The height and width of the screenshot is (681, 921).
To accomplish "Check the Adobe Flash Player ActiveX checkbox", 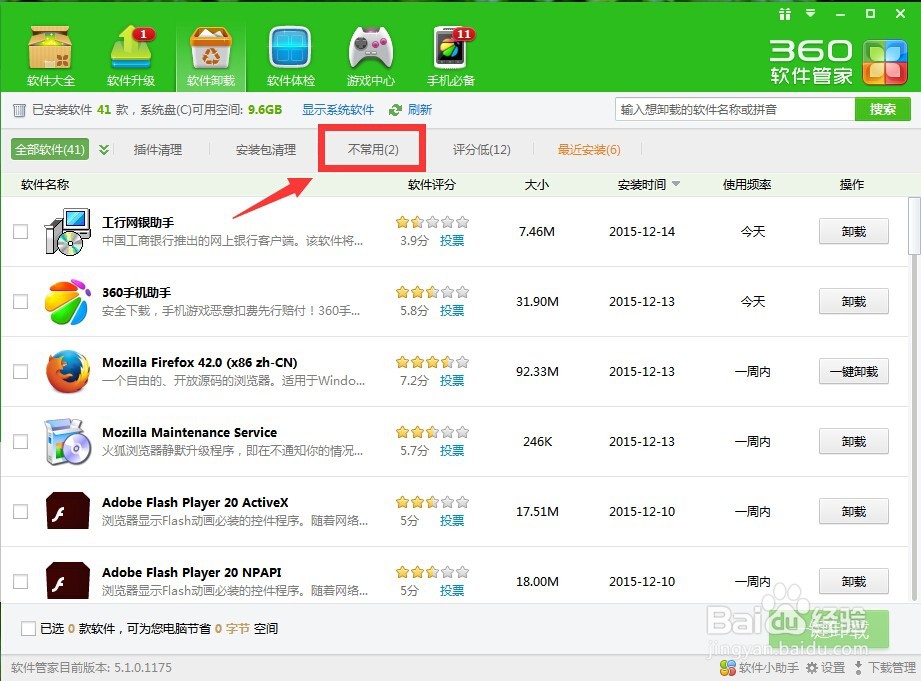I will point(21,511).
